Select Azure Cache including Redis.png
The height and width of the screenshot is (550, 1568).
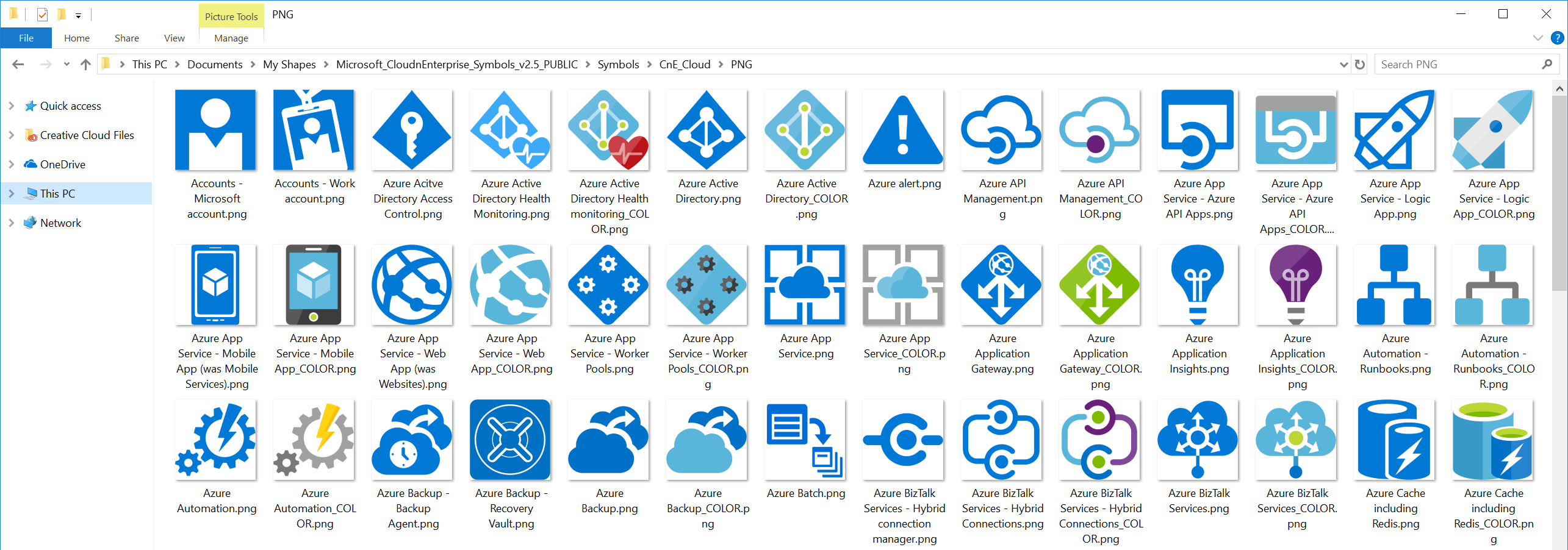[1395, 439]
